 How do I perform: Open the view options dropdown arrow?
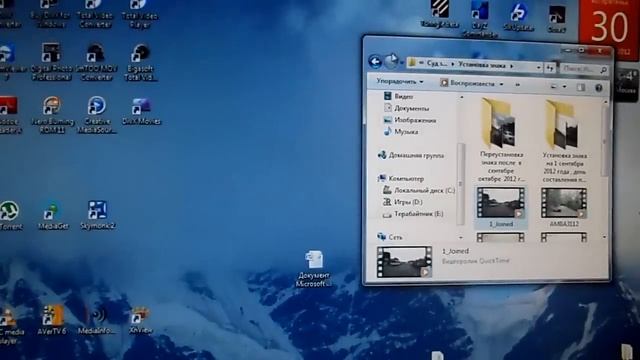click(564, 87)
